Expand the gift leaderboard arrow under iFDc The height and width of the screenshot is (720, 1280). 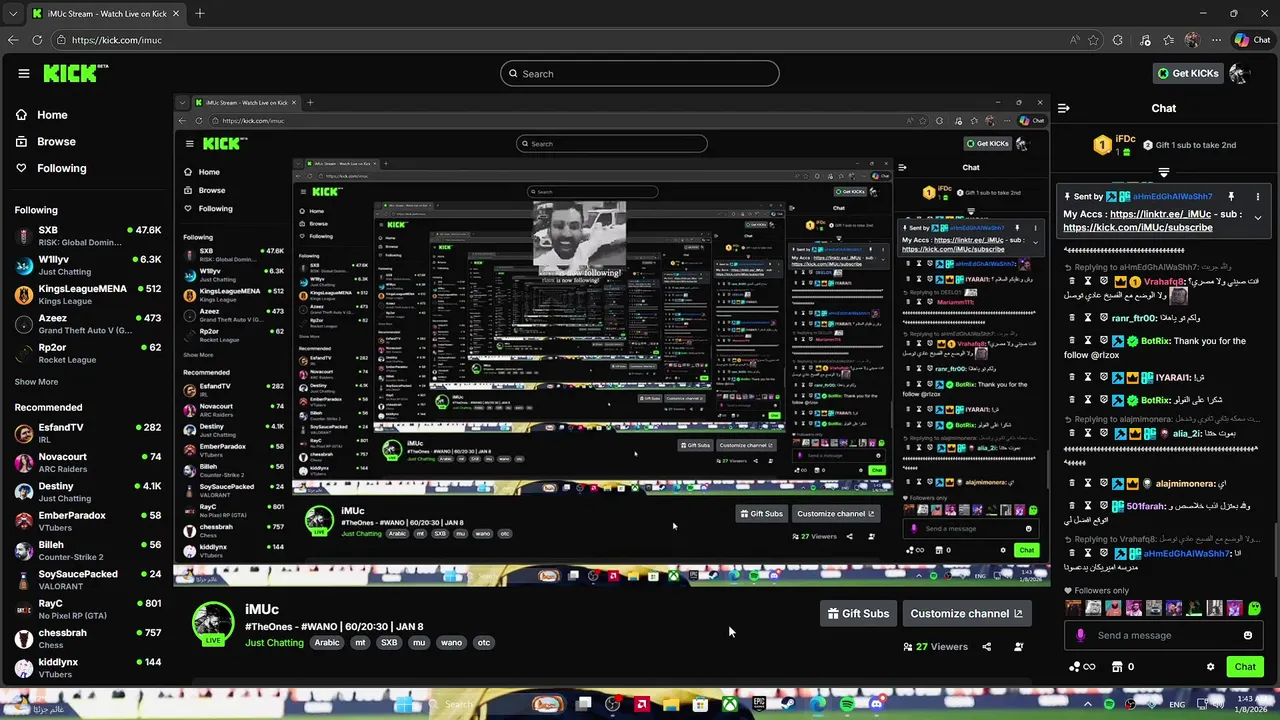(1163, 173)
